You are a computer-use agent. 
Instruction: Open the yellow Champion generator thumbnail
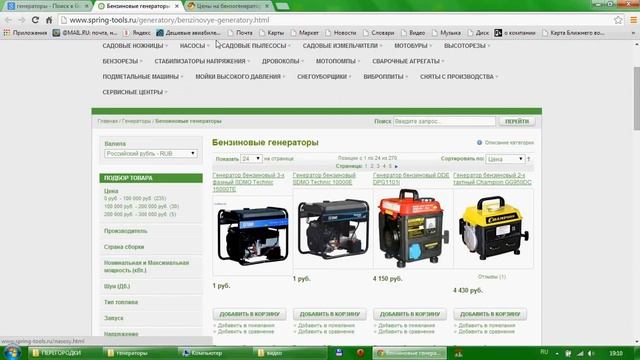coord(493,228)
